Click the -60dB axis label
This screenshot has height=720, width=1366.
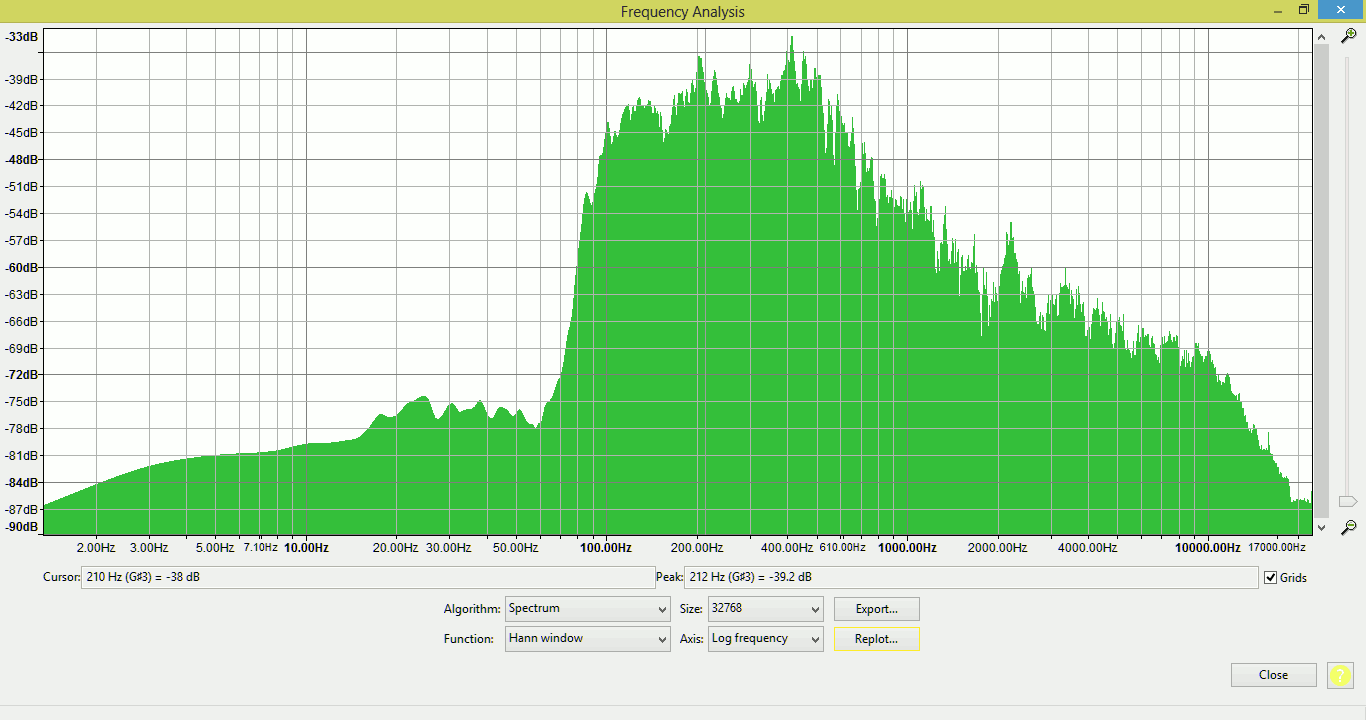(x=22, y=267)
